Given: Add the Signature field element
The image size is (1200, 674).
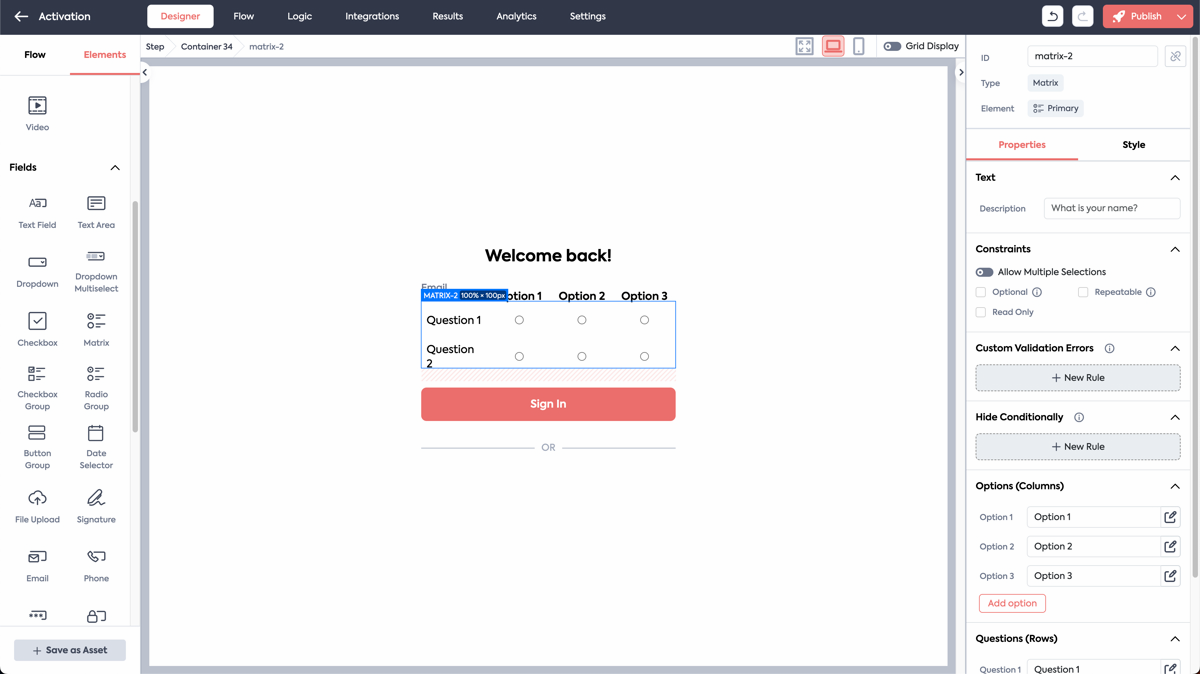Looking at the screenshot, I should pyautogui.click(x=96, y=506).
